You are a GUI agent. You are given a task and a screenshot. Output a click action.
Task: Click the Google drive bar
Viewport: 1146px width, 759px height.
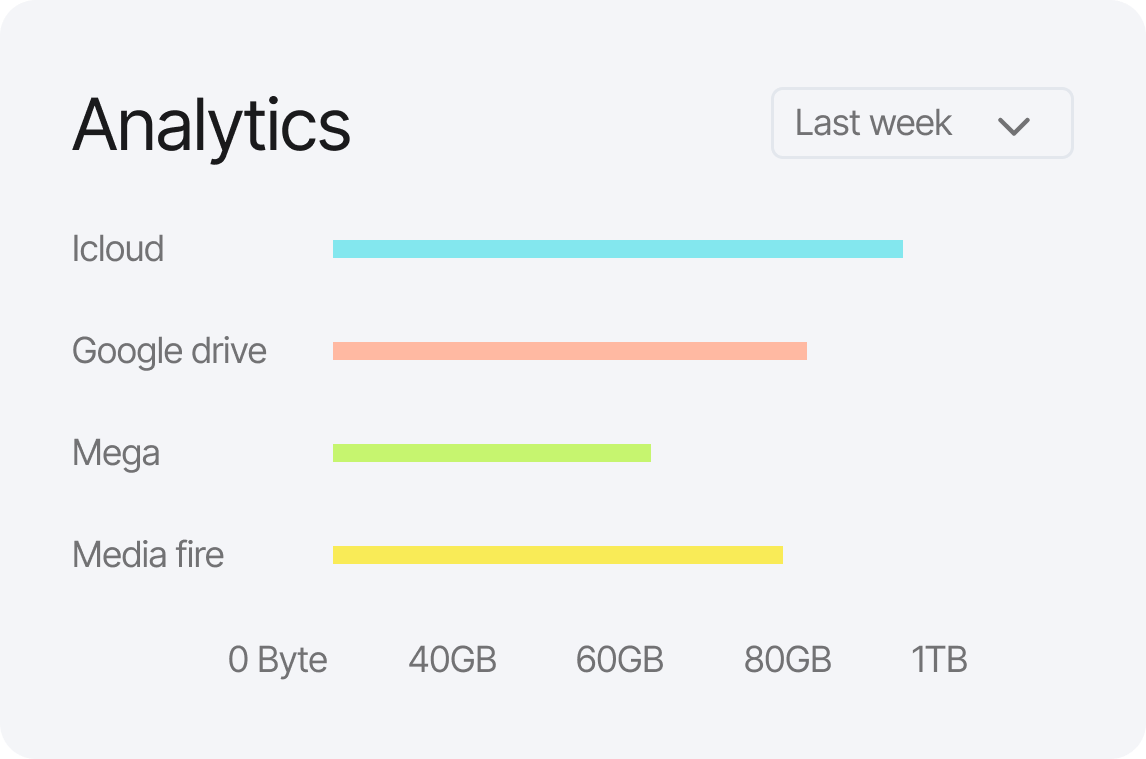coord(568,350)
